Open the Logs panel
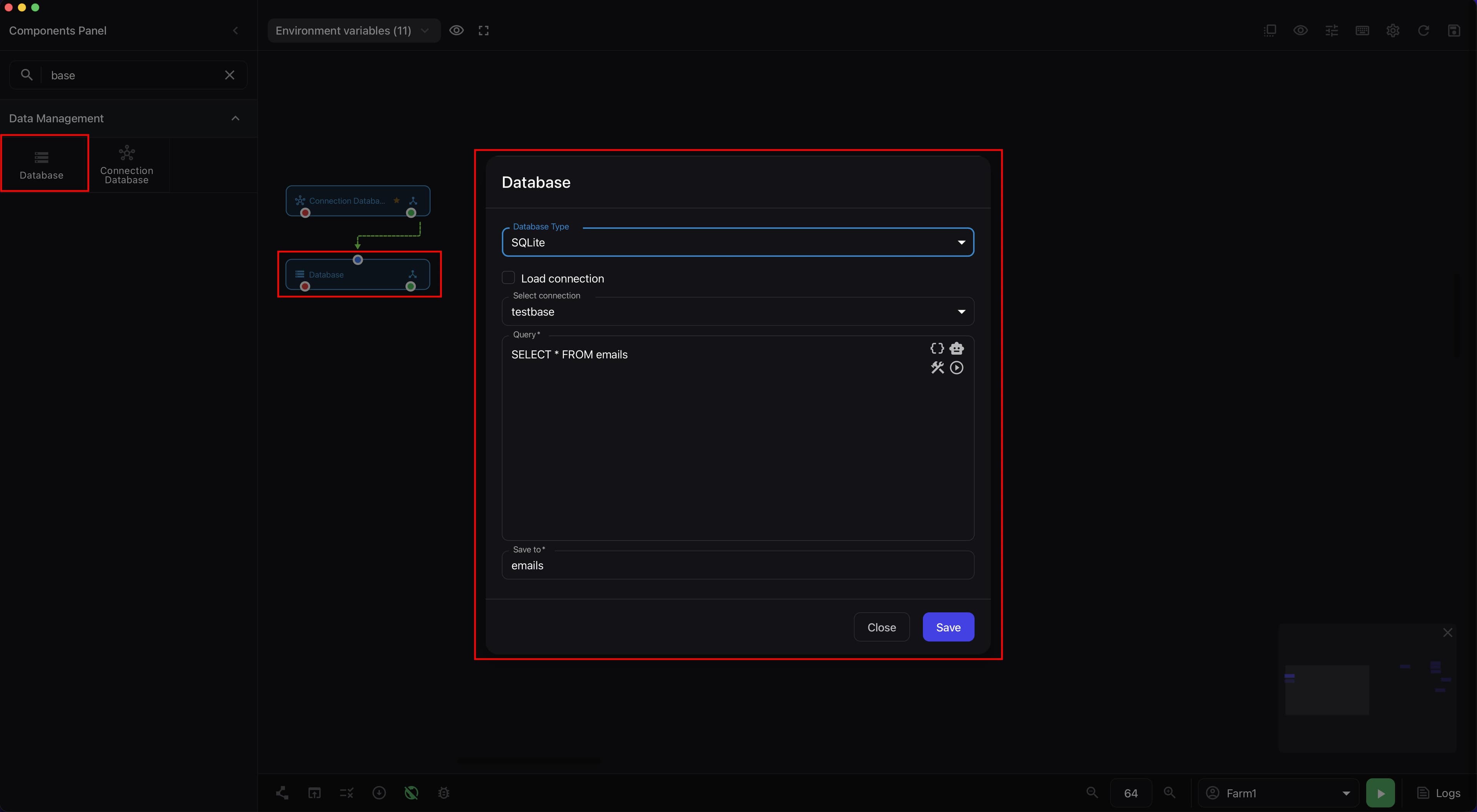 click(1439, 792)
